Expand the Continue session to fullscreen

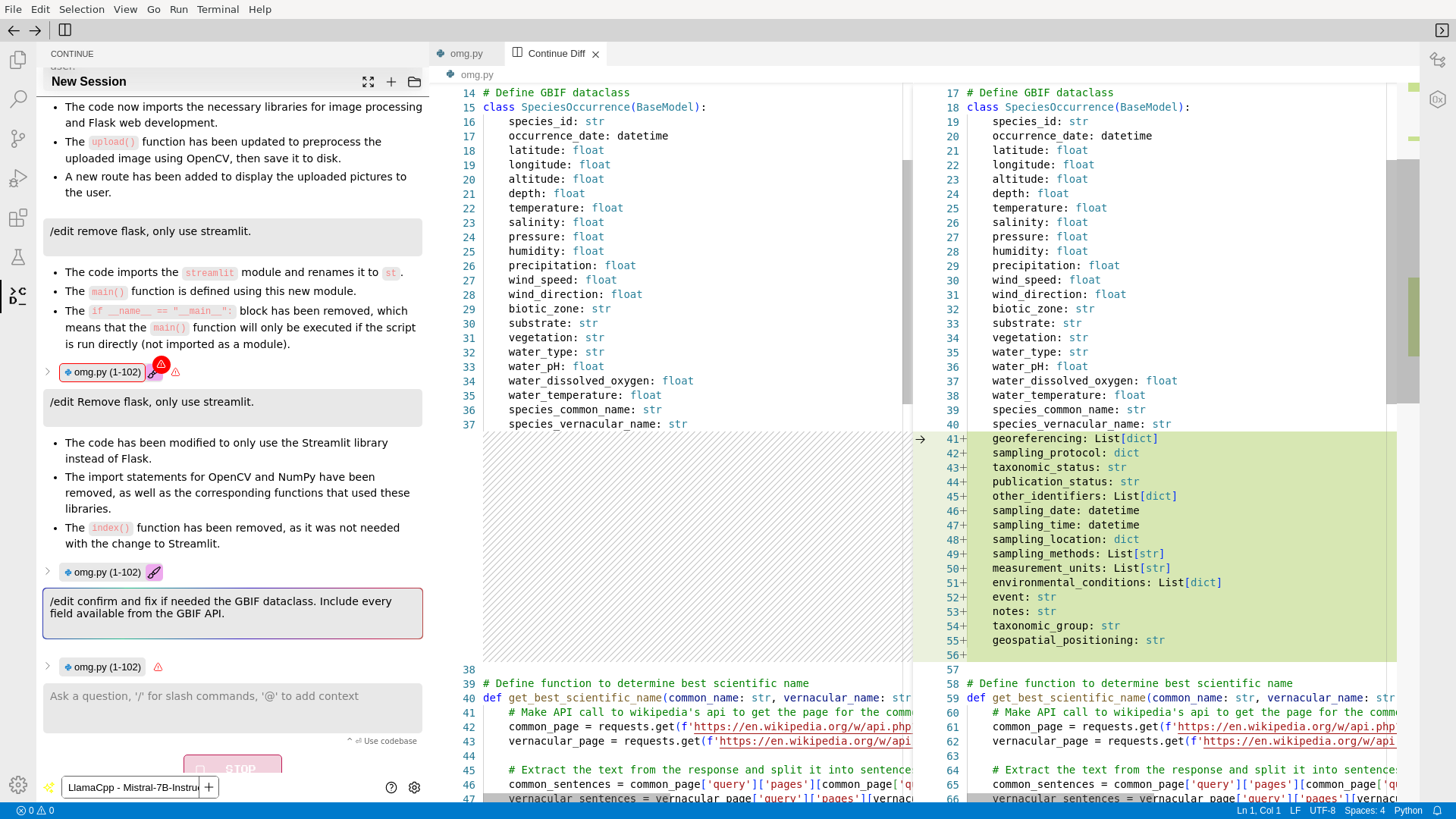(x=368, y=82)
